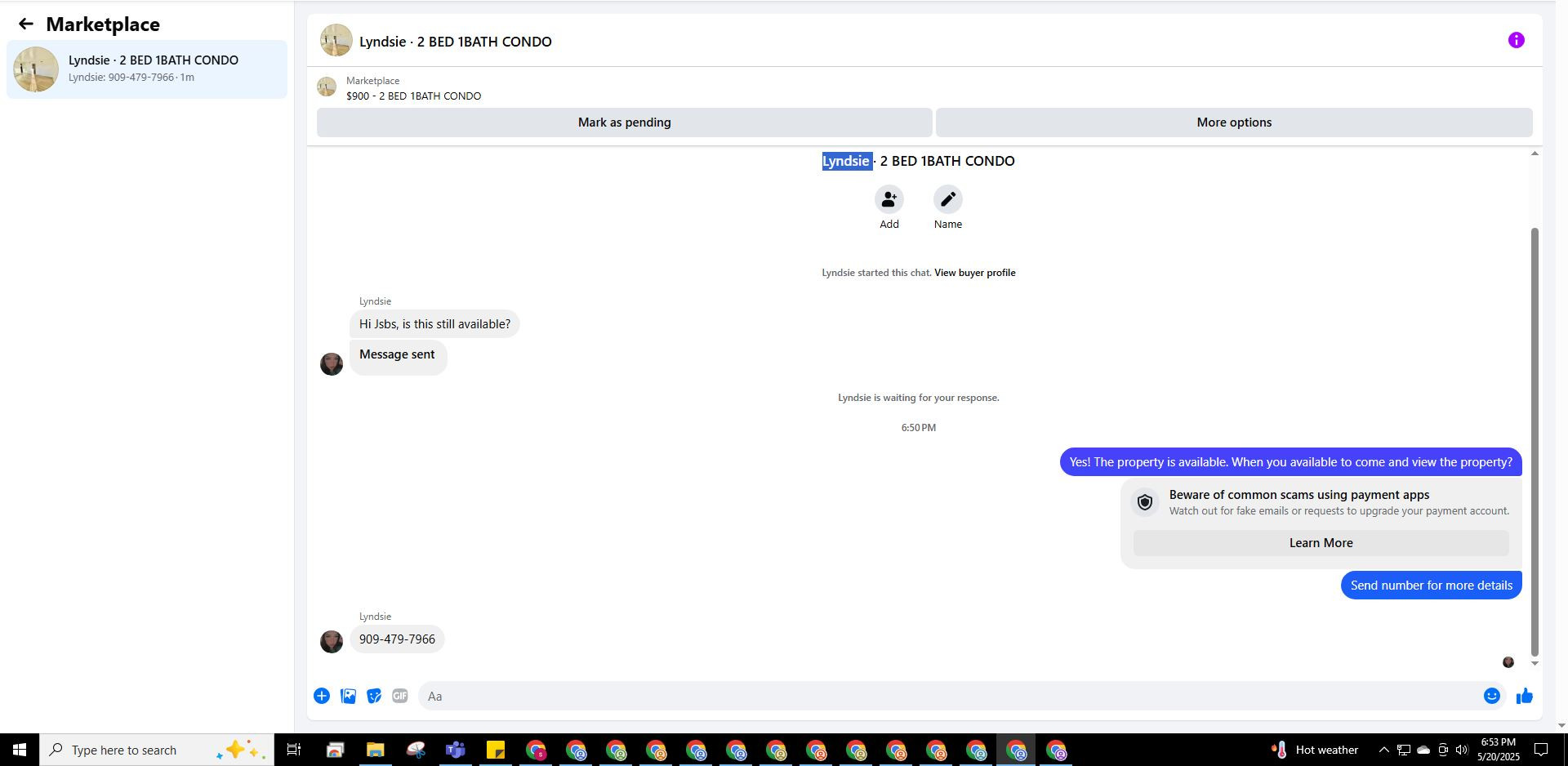Click the 'Message sent' bubble

point(398,357)
